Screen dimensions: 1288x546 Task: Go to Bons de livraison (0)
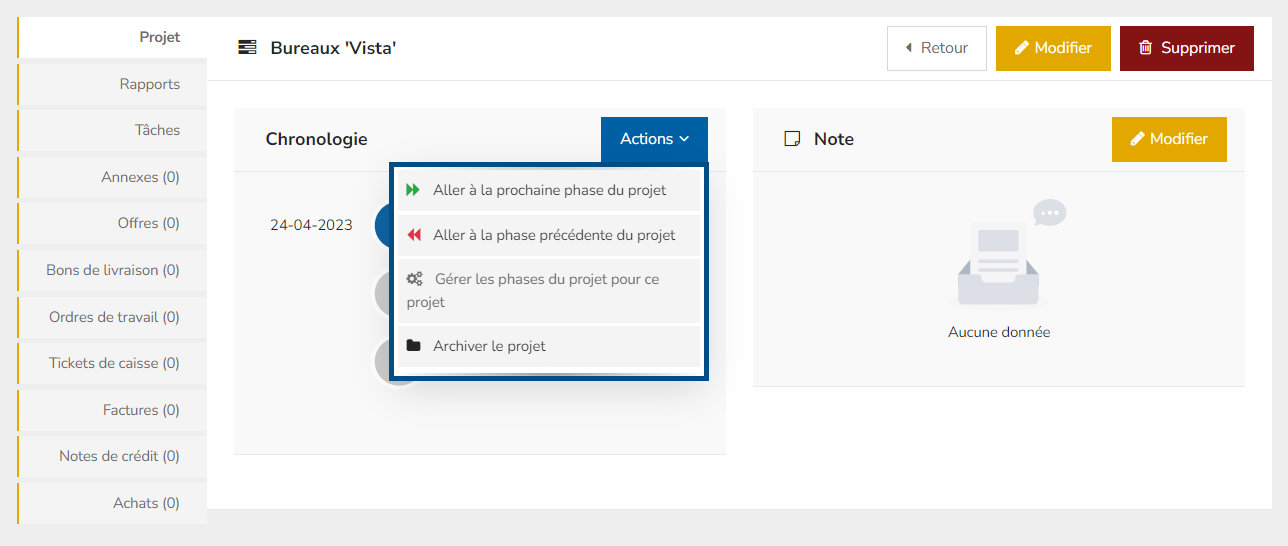pyautogui.click(x=113, y=270)
